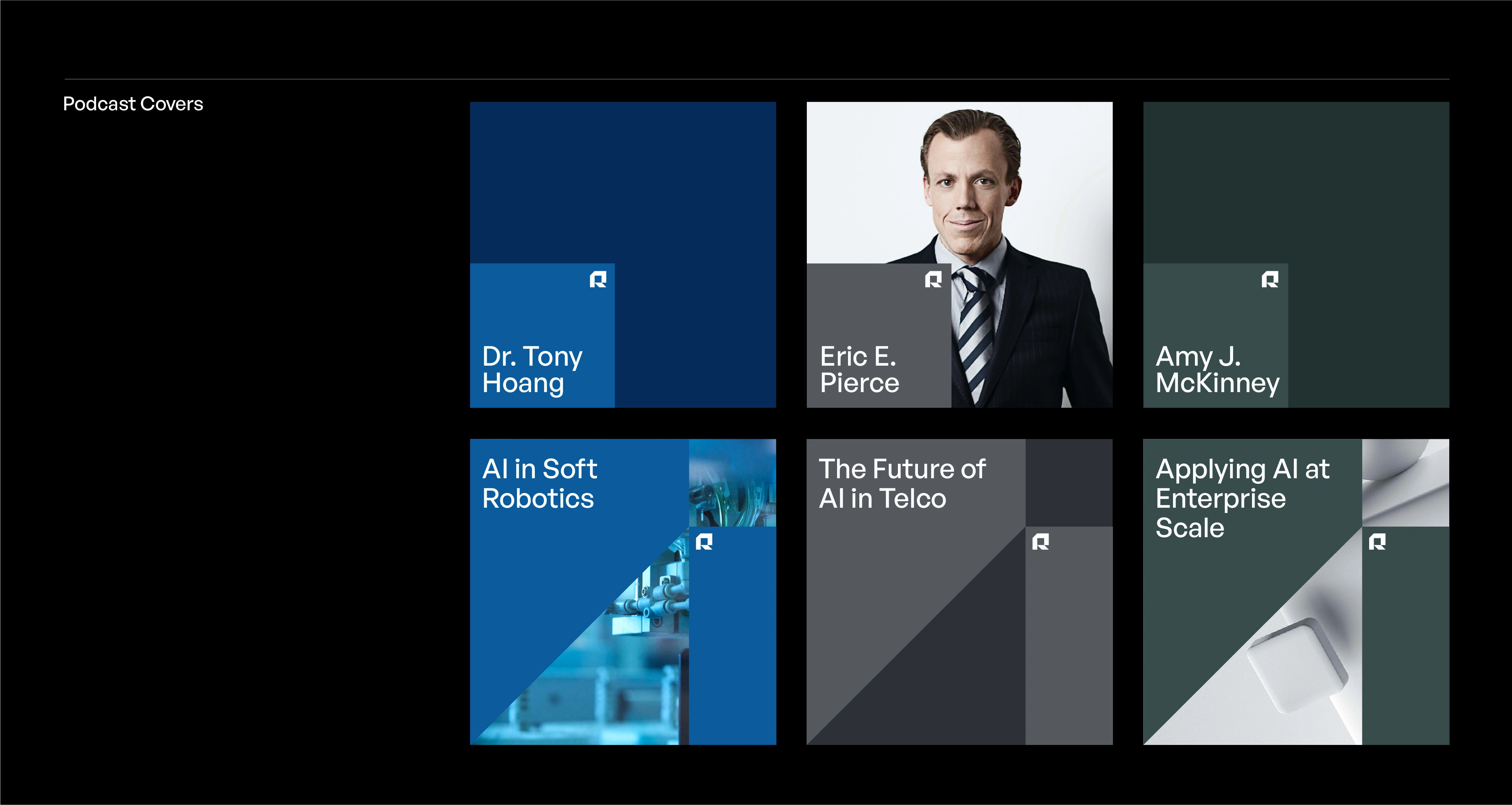
Task: Click the logo icon on AI in Soft Robotics cover
Action: pos(704,542)
